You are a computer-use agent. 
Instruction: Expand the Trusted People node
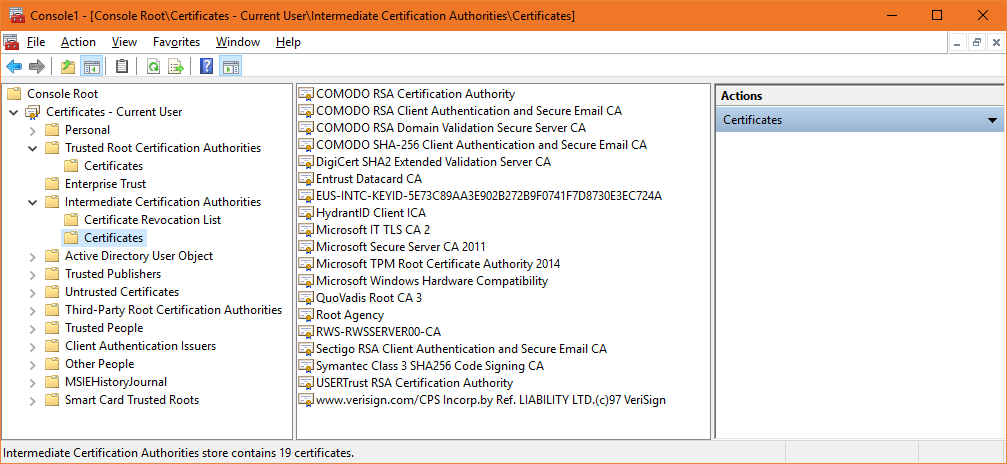click(x=33, y=328)
